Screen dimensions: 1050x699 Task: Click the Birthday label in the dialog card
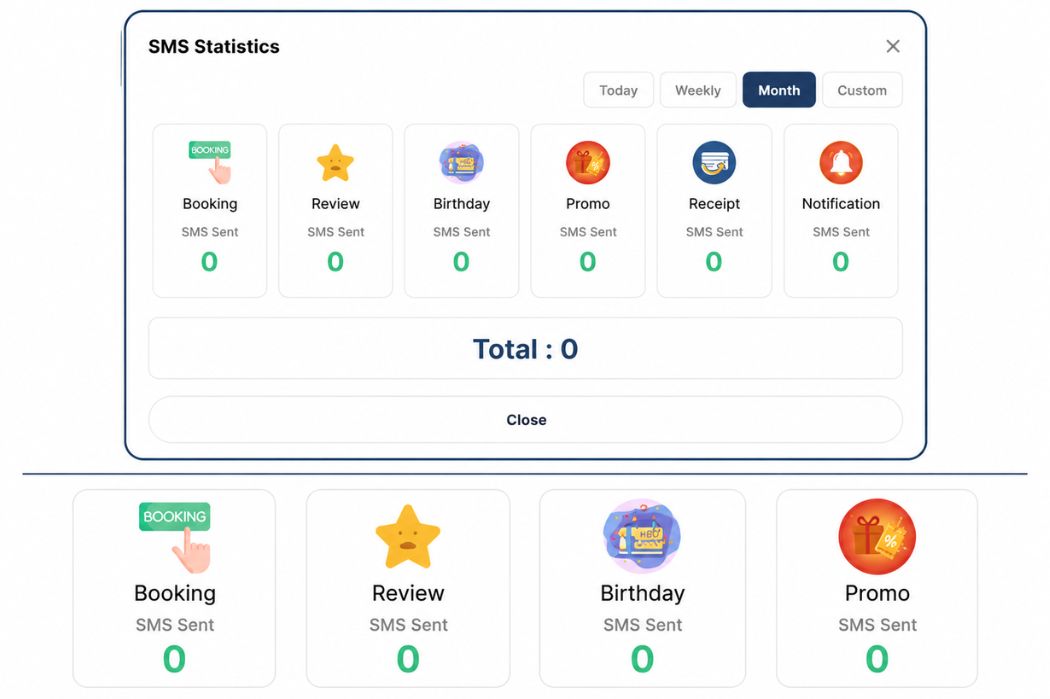click(461, 204)
